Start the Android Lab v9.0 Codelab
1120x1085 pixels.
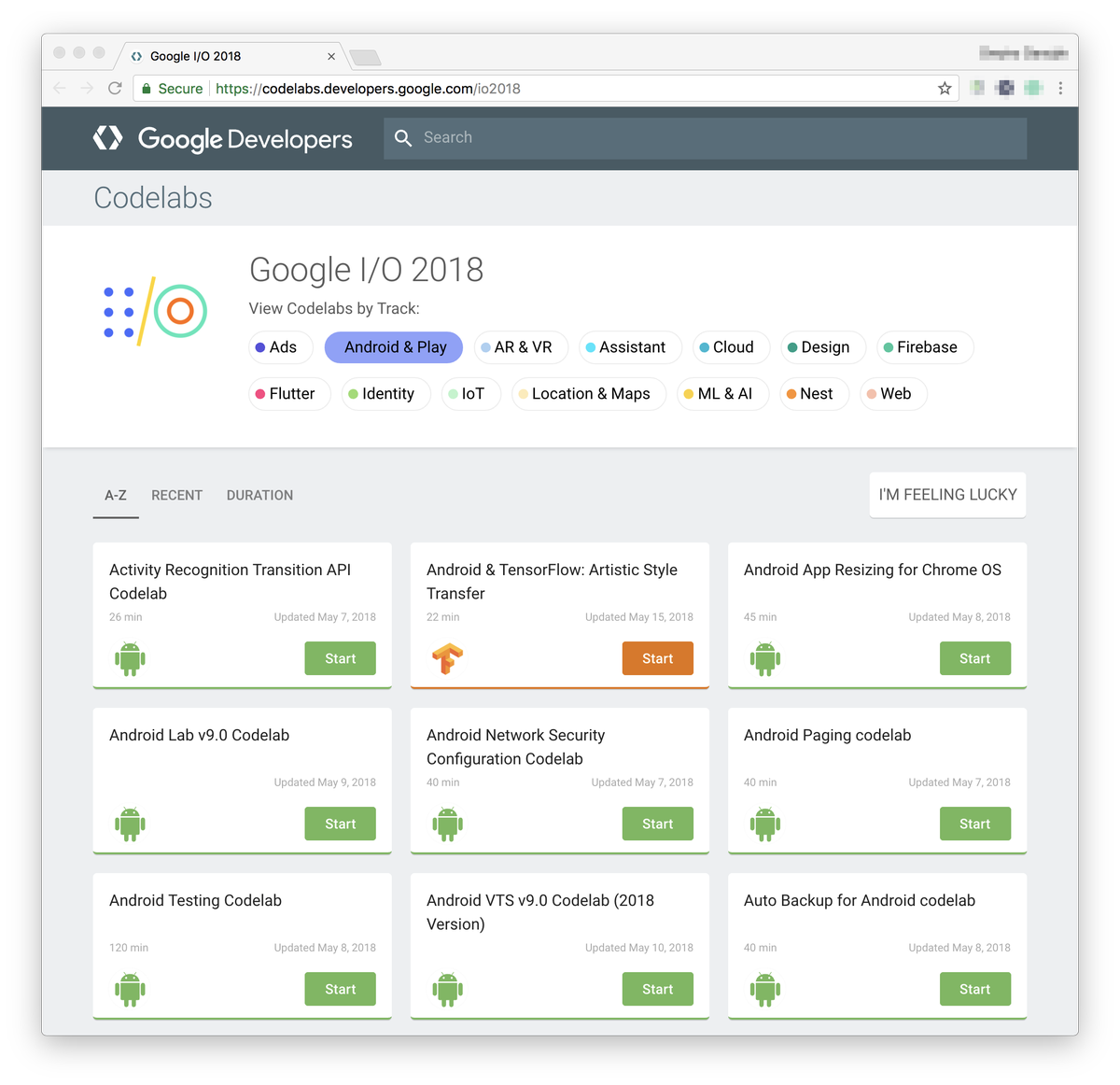coord(341,824)
